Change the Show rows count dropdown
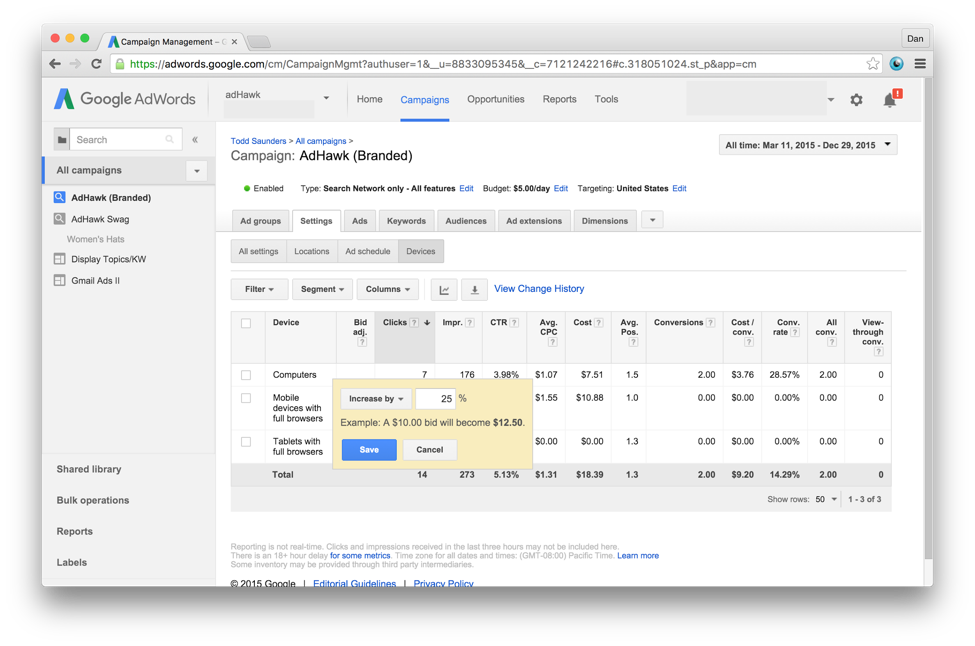Viewport: 975px width, 646px height. tap(826, 499)
